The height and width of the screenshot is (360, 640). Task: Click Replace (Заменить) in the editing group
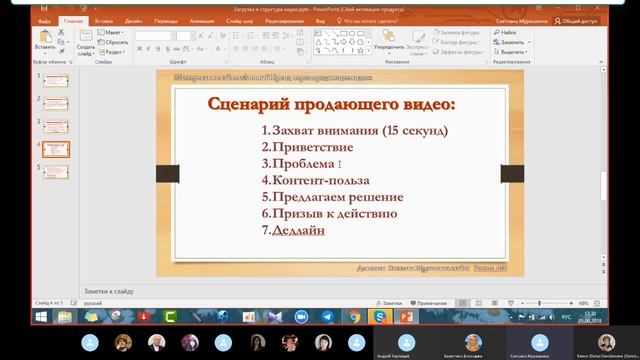pos(512,42)
